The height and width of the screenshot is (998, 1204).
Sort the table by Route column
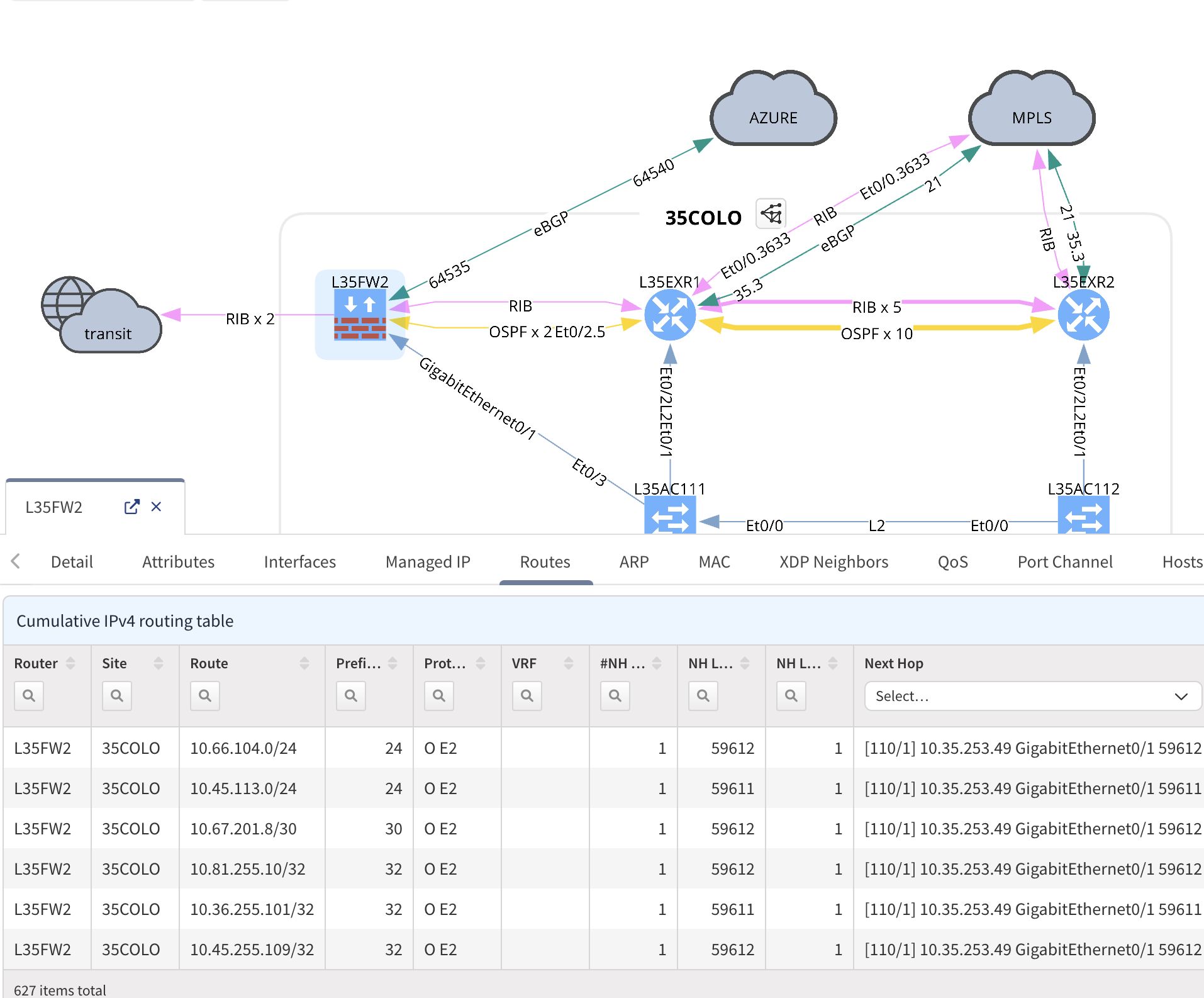(x=304, y=663)
